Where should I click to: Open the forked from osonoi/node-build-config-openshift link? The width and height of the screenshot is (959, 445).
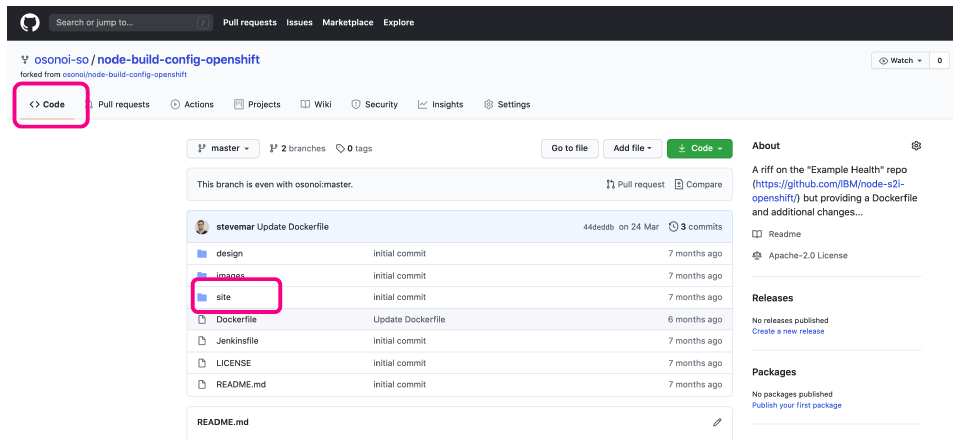point(125,75)
